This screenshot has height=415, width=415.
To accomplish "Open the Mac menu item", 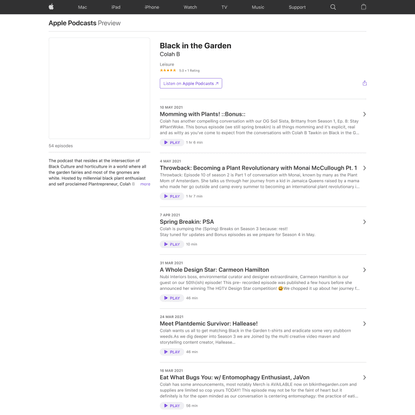I will tap(82, 7).
